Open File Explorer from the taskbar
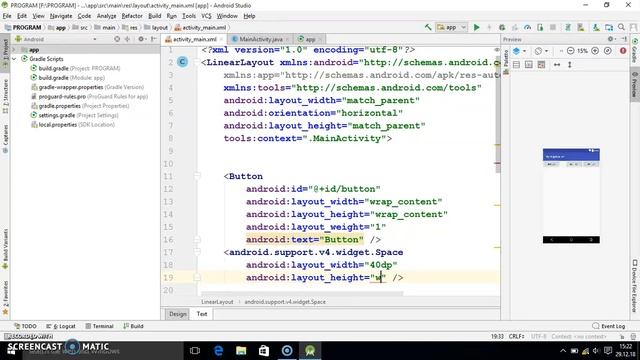 (241, 351)
